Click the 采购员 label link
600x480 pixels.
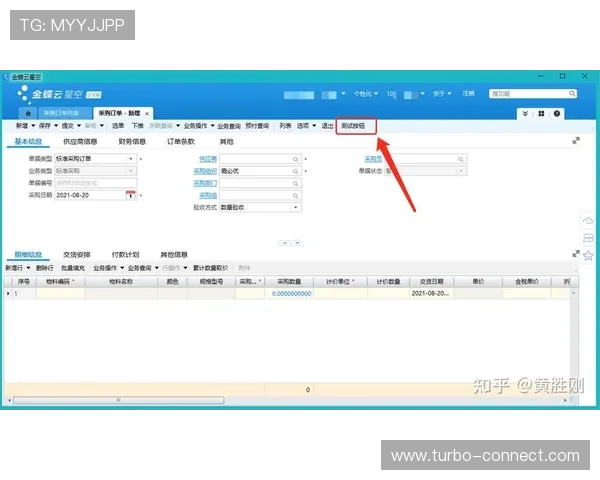pyautogui.click(x=373, y=159)
